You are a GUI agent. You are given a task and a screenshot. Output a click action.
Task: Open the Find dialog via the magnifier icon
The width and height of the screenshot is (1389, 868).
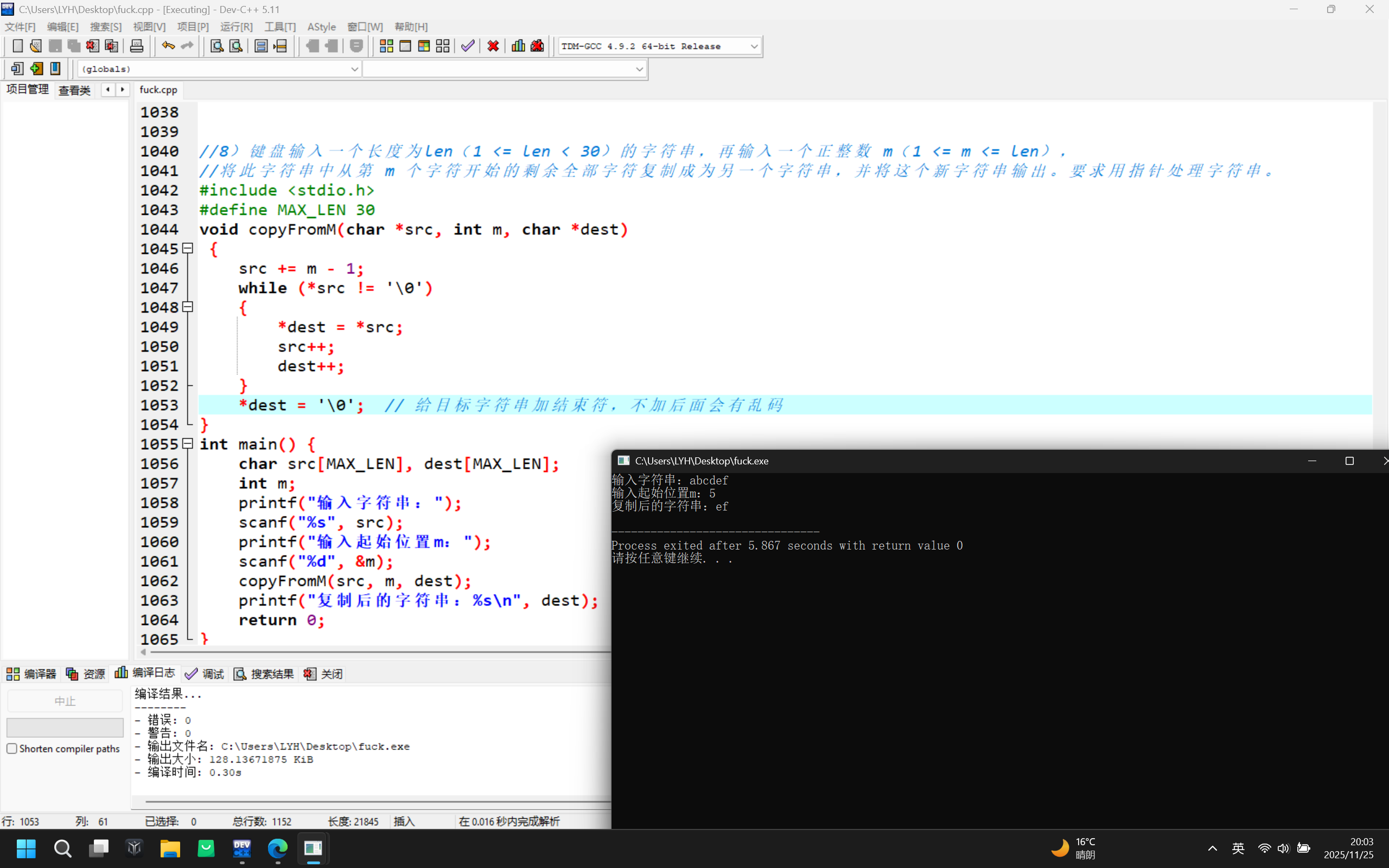[x=216, y=46]
